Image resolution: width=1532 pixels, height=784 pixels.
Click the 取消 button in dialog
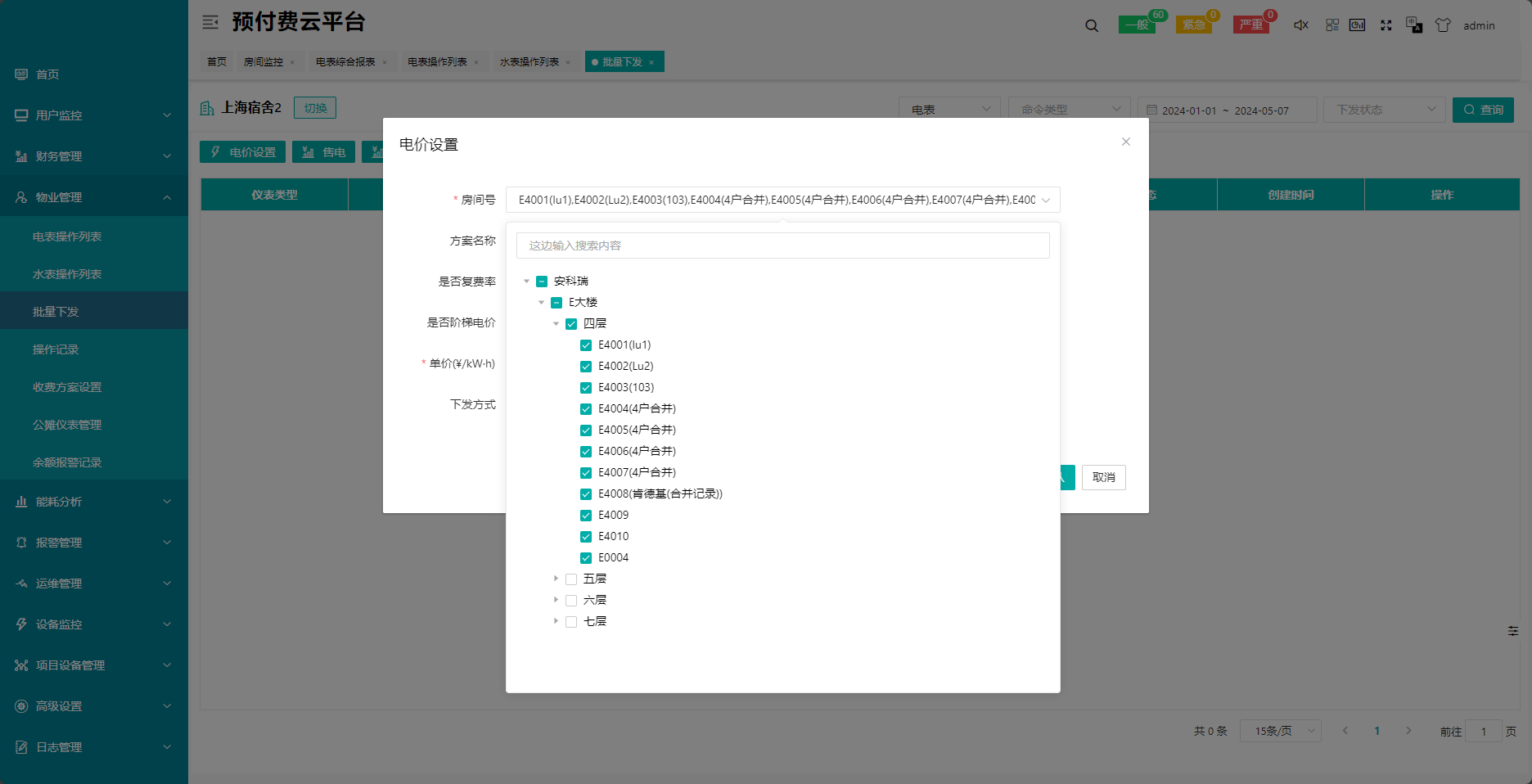pos(1103,477)
